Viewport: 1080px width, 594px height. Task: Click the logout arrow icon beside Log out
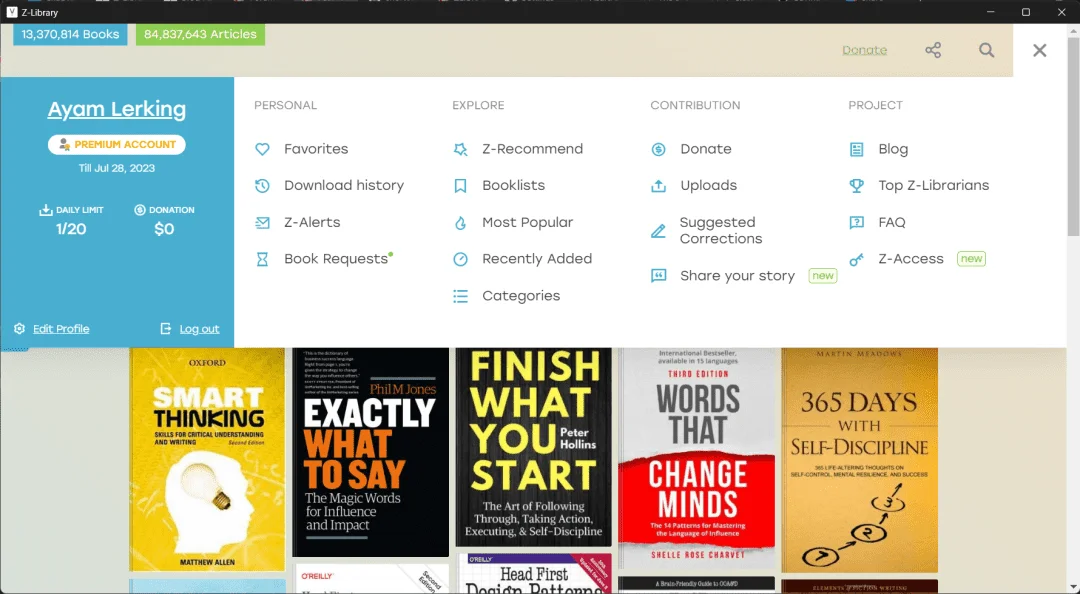pos(165,329)
